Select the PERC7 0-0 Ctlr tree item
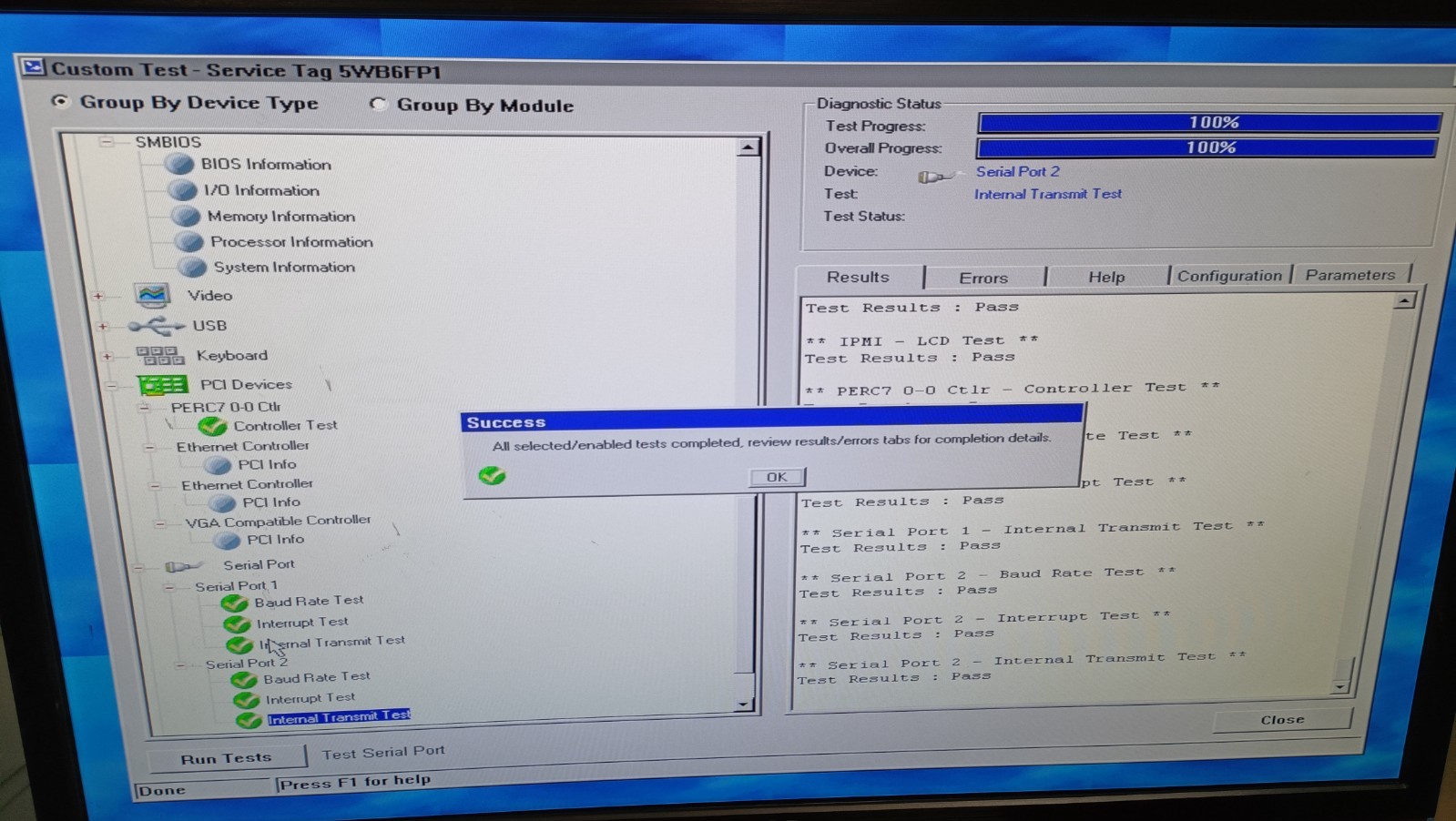1456x821 pixels. click(225, 407)
